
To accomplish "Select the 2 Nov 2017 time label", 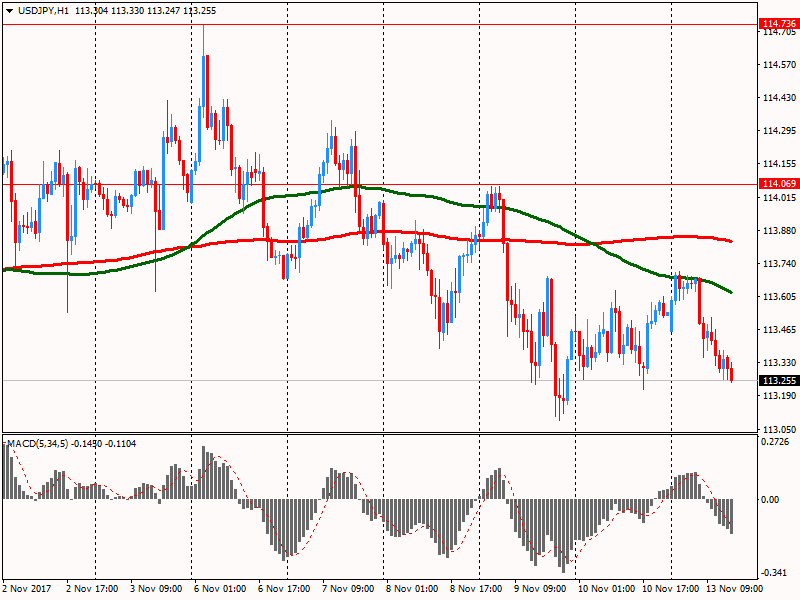I will [27, 589].
